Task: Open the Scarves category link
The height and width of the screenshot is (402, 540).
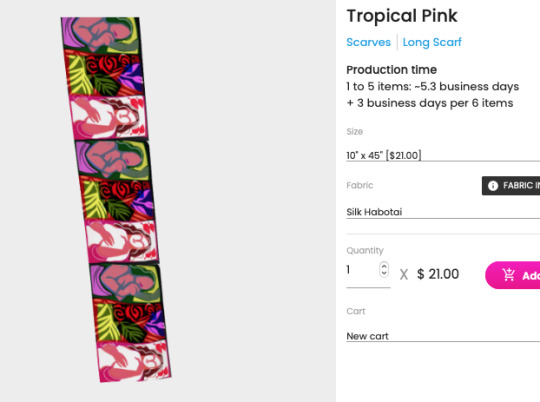Action: [368, 42]
